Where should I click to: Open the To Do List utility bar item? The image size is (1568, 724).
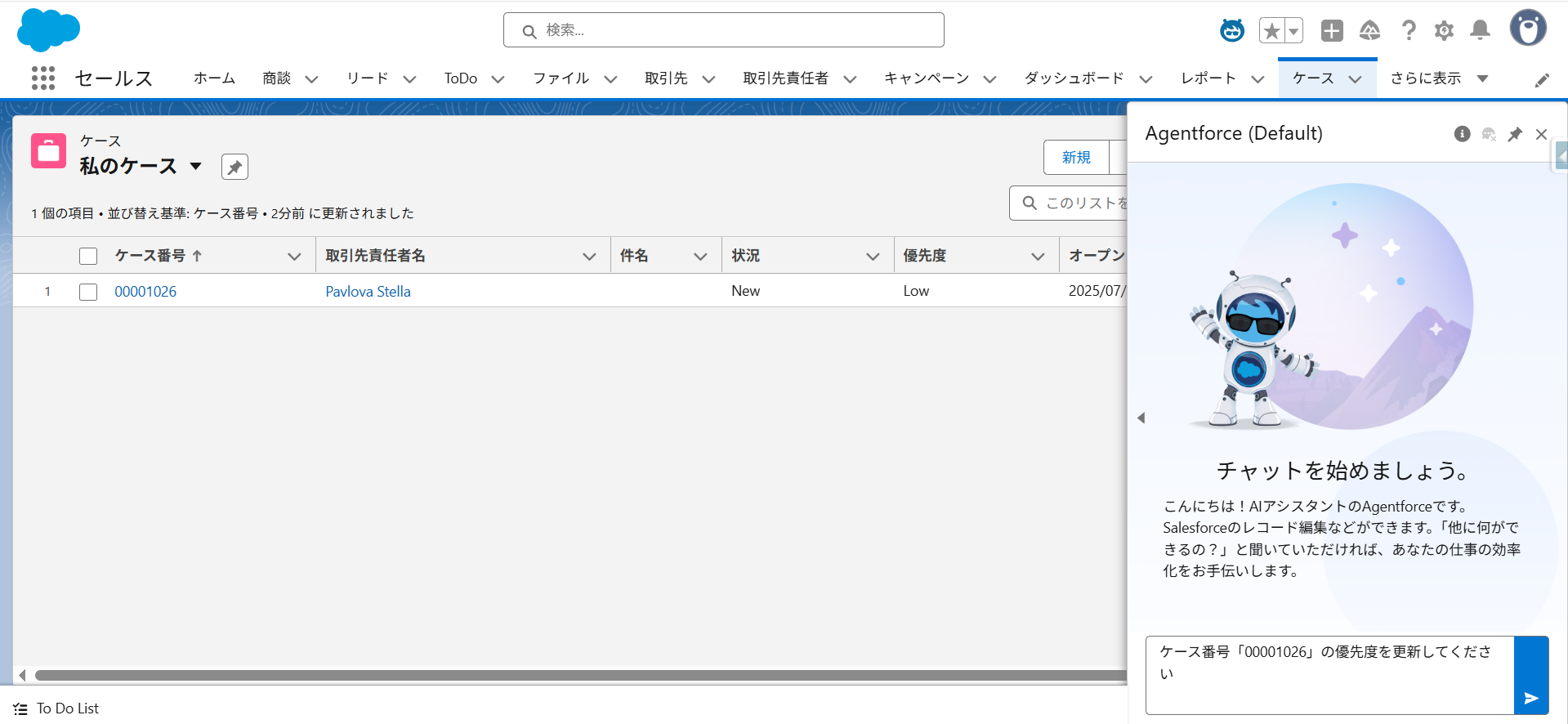56,708
